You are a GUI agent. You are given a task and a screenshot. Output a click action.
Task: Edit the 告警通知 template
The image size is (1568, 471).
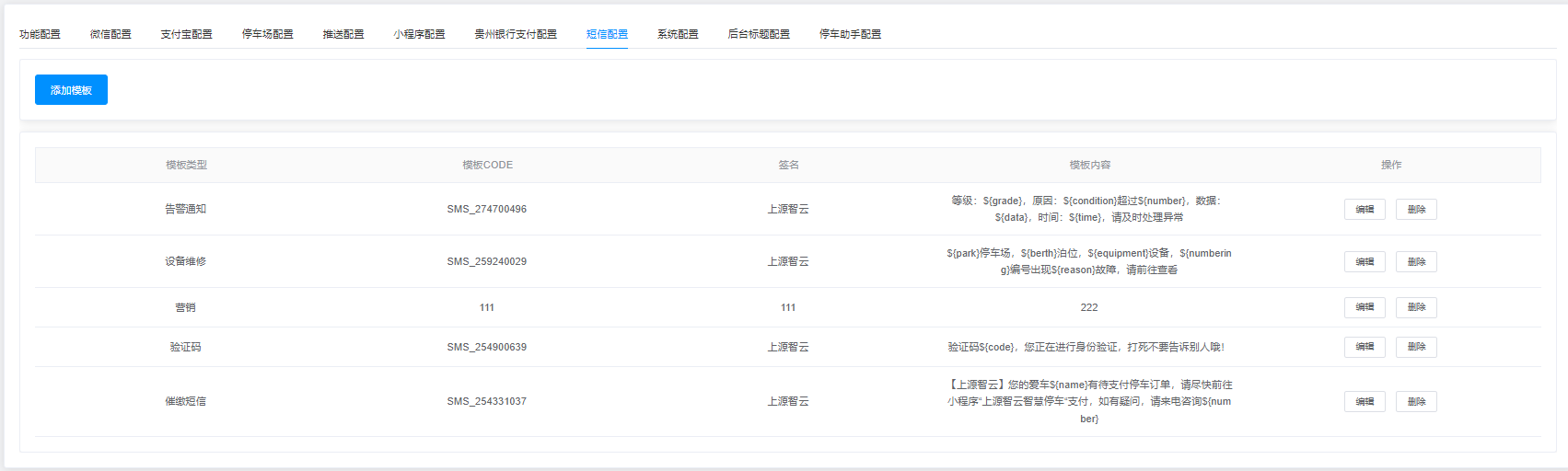click(x=1365, y=210)
